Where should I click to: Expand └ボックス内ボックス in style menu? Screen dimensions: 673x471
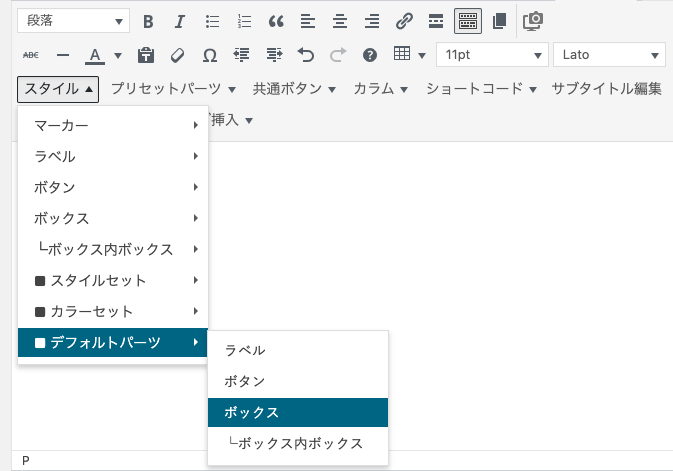[x=113, y=249]
